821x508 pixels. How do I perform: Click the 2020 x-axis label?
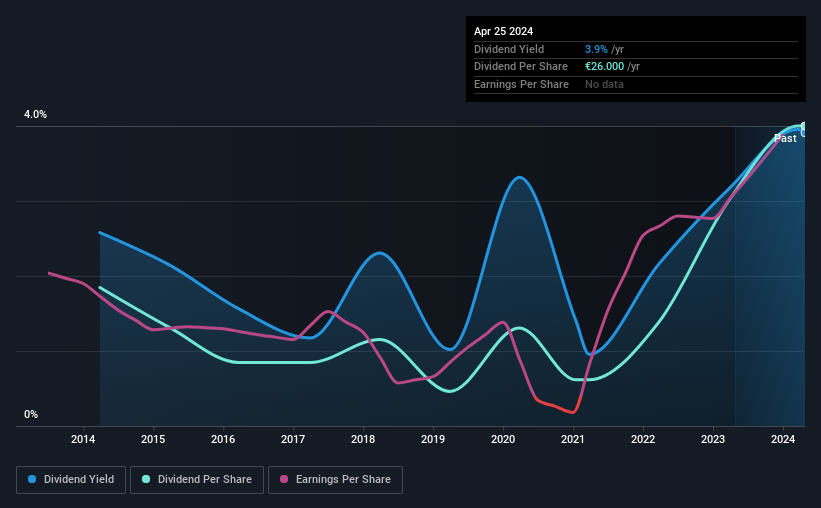tap(503, 439)
